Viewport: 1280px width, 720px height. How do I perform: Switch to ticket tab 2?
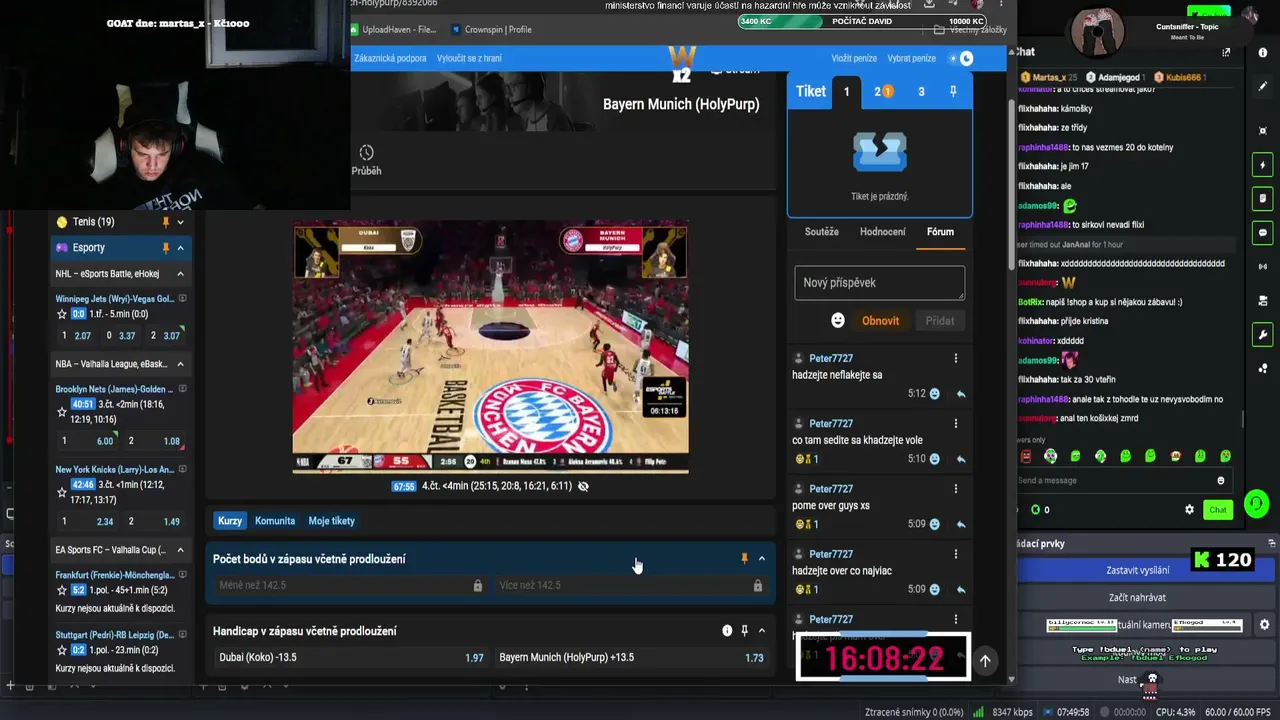tap(882, 91)
